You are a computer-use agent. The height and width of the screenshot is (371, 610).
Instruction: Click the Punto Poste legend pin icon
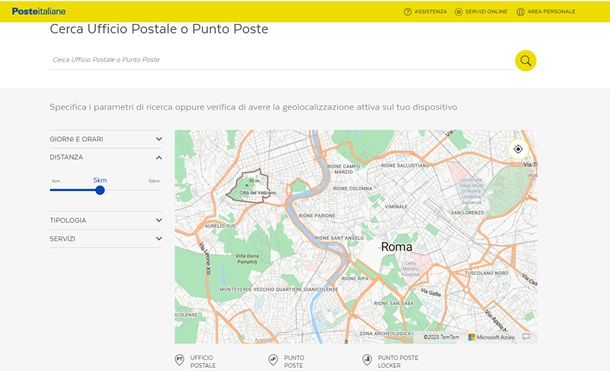273,360
